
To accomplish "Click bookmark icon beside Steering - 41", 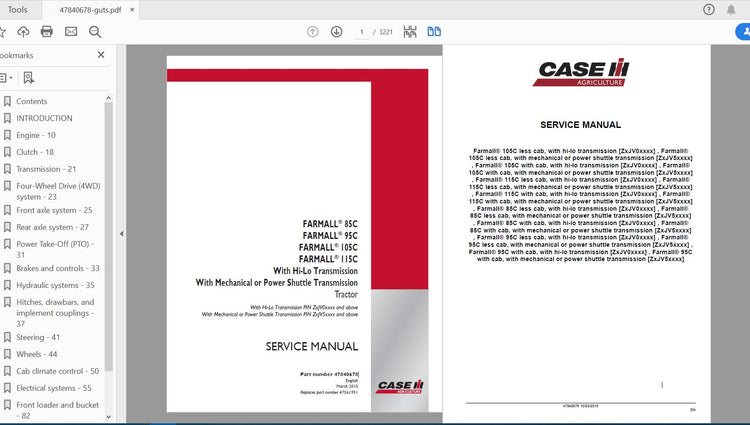I will (x=7, y=338).
